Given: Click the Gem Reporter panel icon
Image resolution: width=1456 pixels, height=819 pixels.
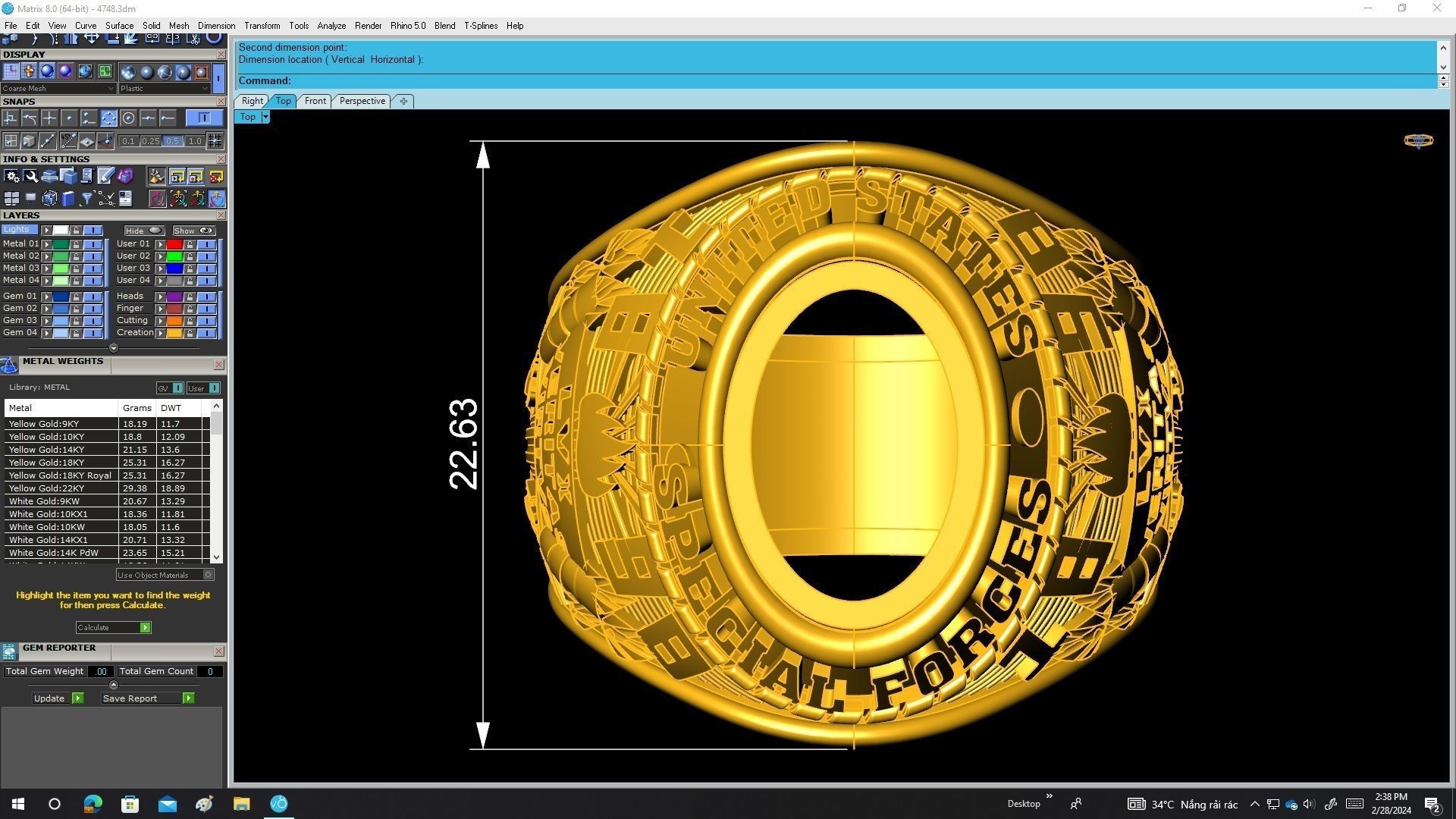Looking at the screenshot, I should click(x=9, y=651).
